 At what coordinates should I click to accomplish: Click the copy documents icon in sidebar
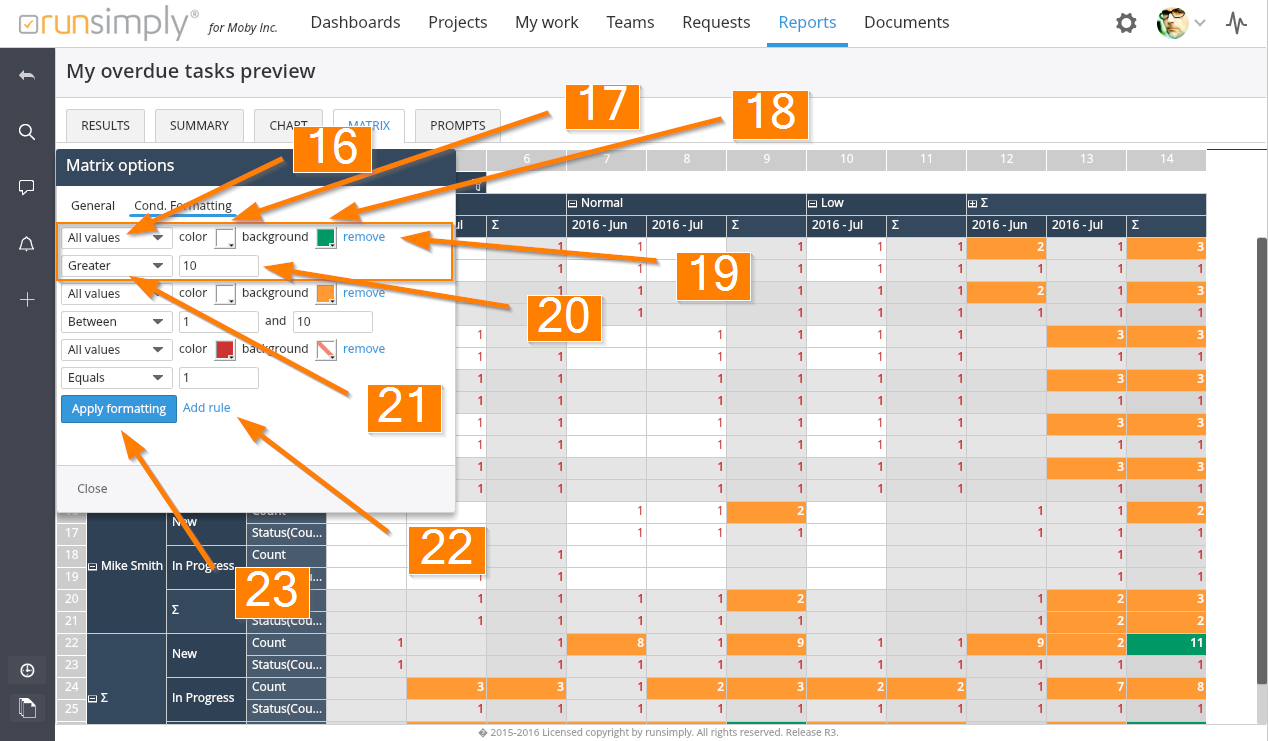pos(27,709)
